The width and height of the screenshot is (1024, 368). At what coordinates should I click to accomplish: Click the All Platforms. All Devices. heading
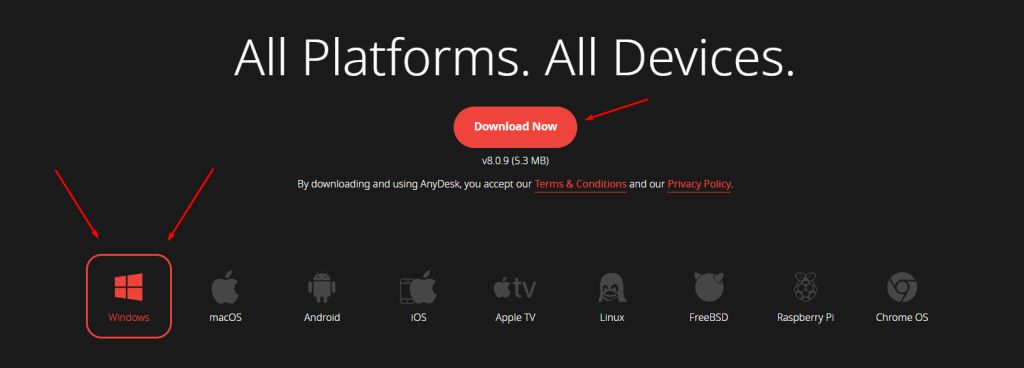coord(515,58)
